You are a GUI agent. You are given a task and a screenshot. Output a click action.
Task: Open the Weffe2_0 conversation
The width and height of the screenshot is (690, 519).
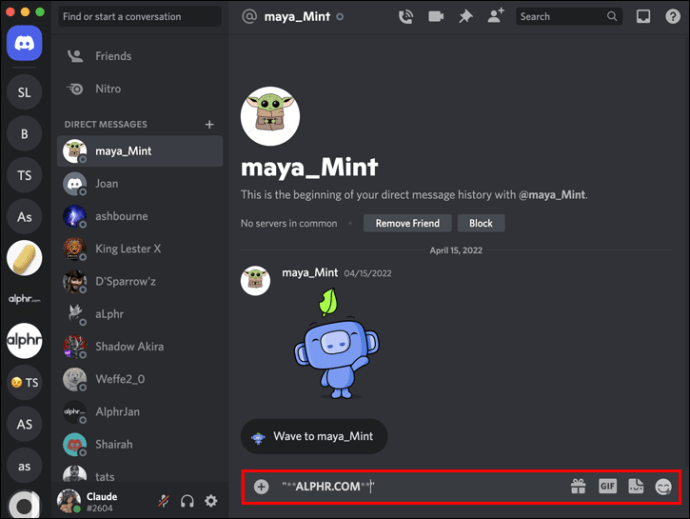point(139,379)
